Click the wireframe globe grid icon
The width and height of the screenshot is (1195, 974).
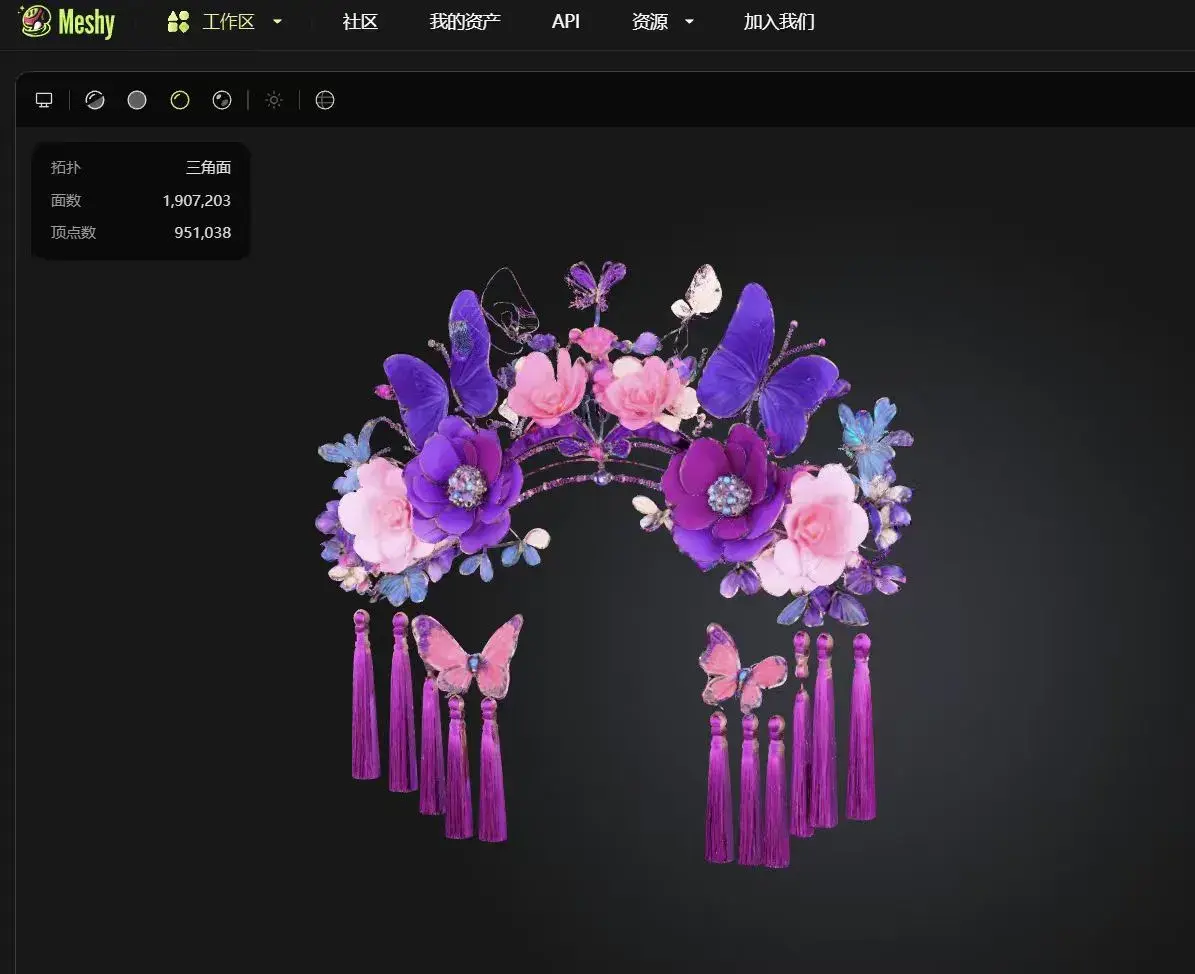(325, 99)
